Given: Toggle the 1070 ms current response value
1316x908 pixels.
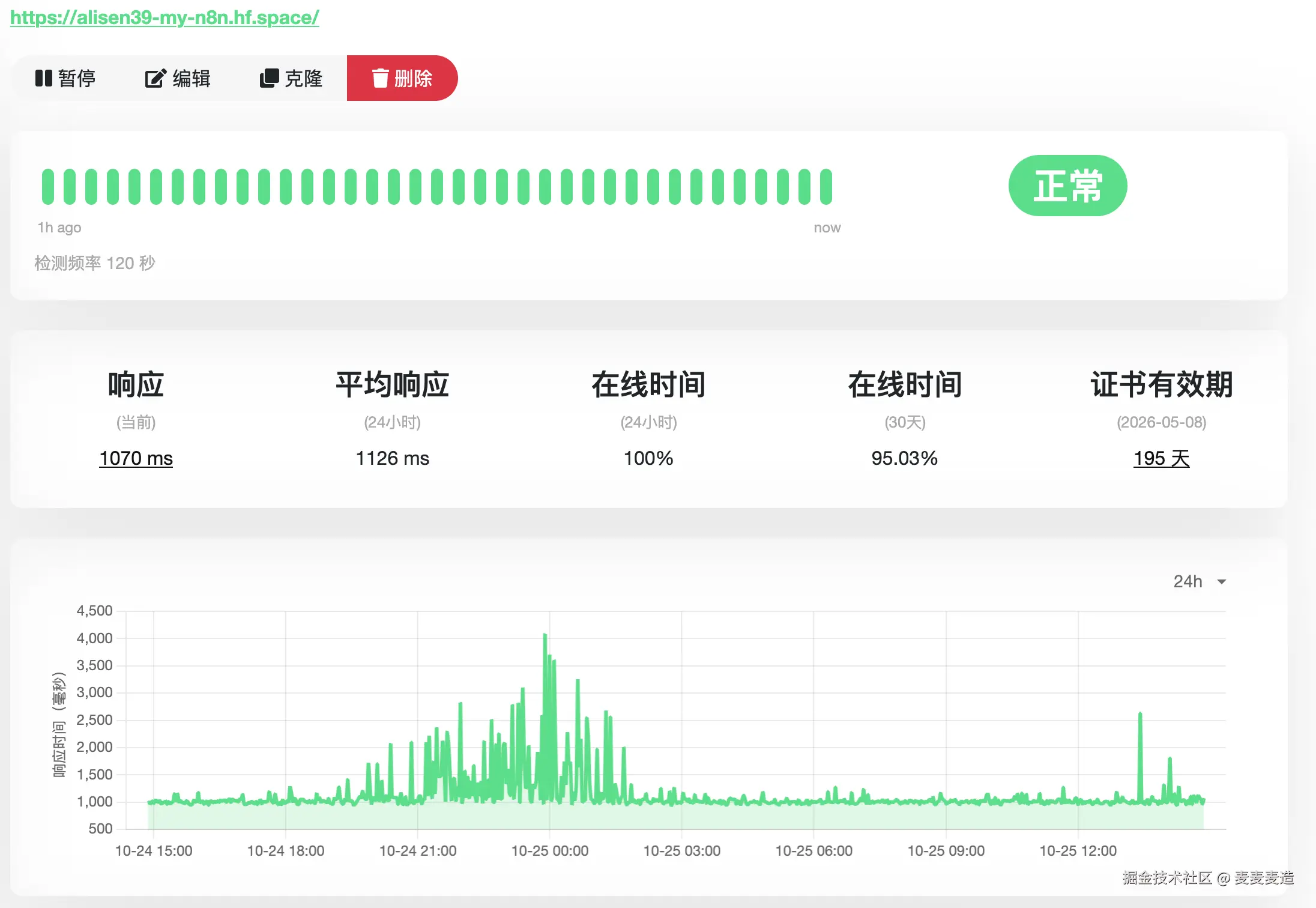Looking at the screenshot, I should 136,458.
